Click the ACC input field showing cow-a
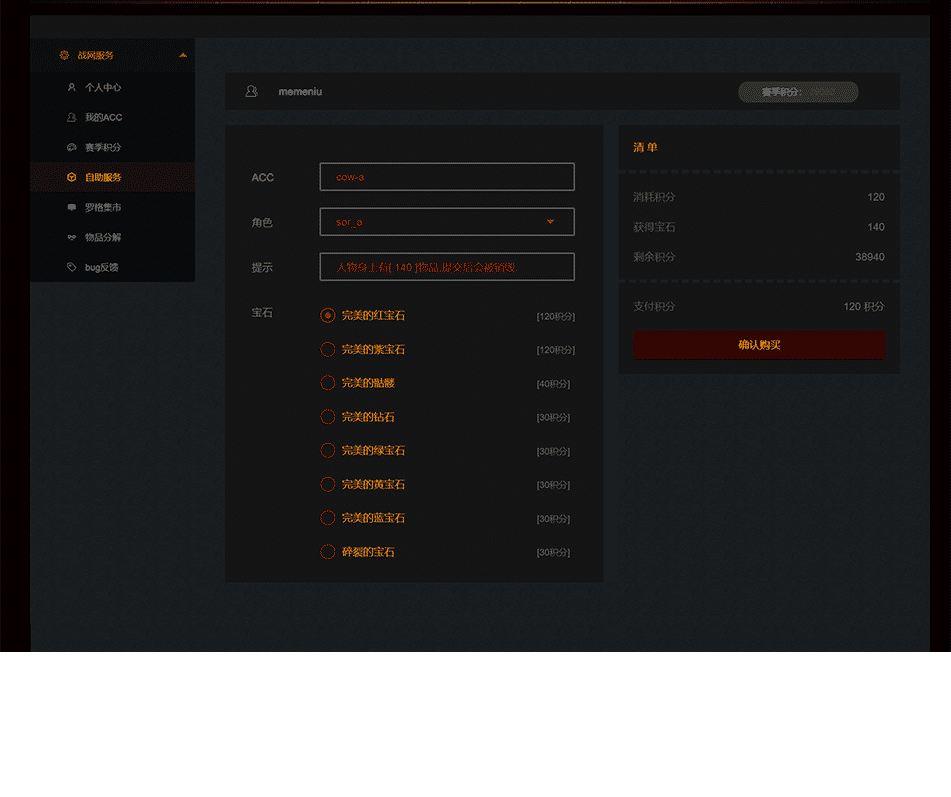Viewport: 951px width, 797px height. (447, 177)
